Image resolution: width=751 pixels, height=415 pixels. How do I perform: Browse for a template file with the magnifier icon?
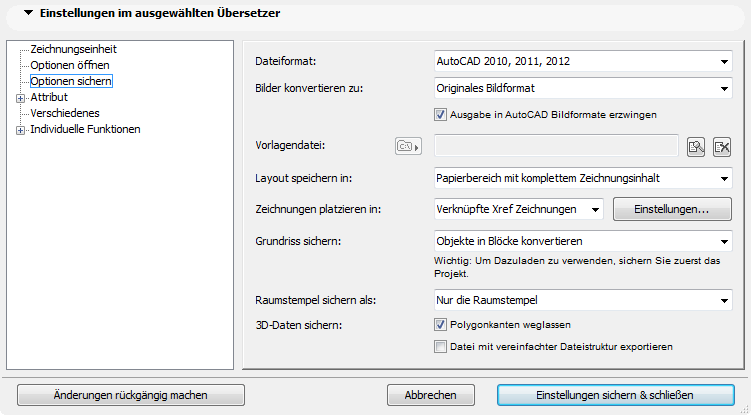[x=696, y=147]
